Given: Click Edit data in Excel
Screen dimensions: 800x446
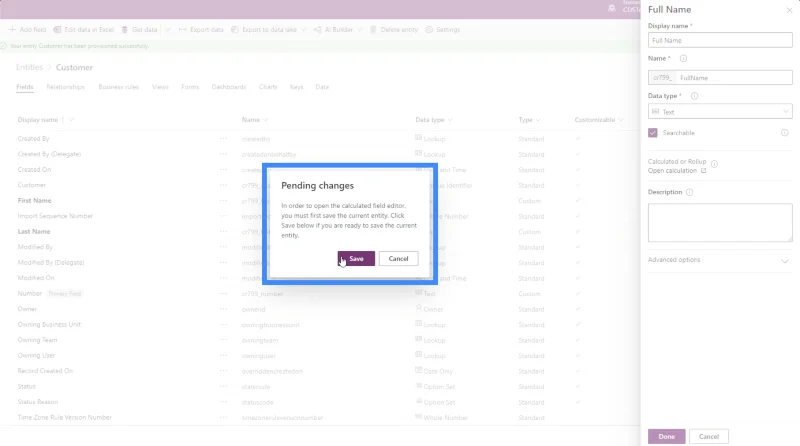Looking at the screenshot, I should click(84, 30).
